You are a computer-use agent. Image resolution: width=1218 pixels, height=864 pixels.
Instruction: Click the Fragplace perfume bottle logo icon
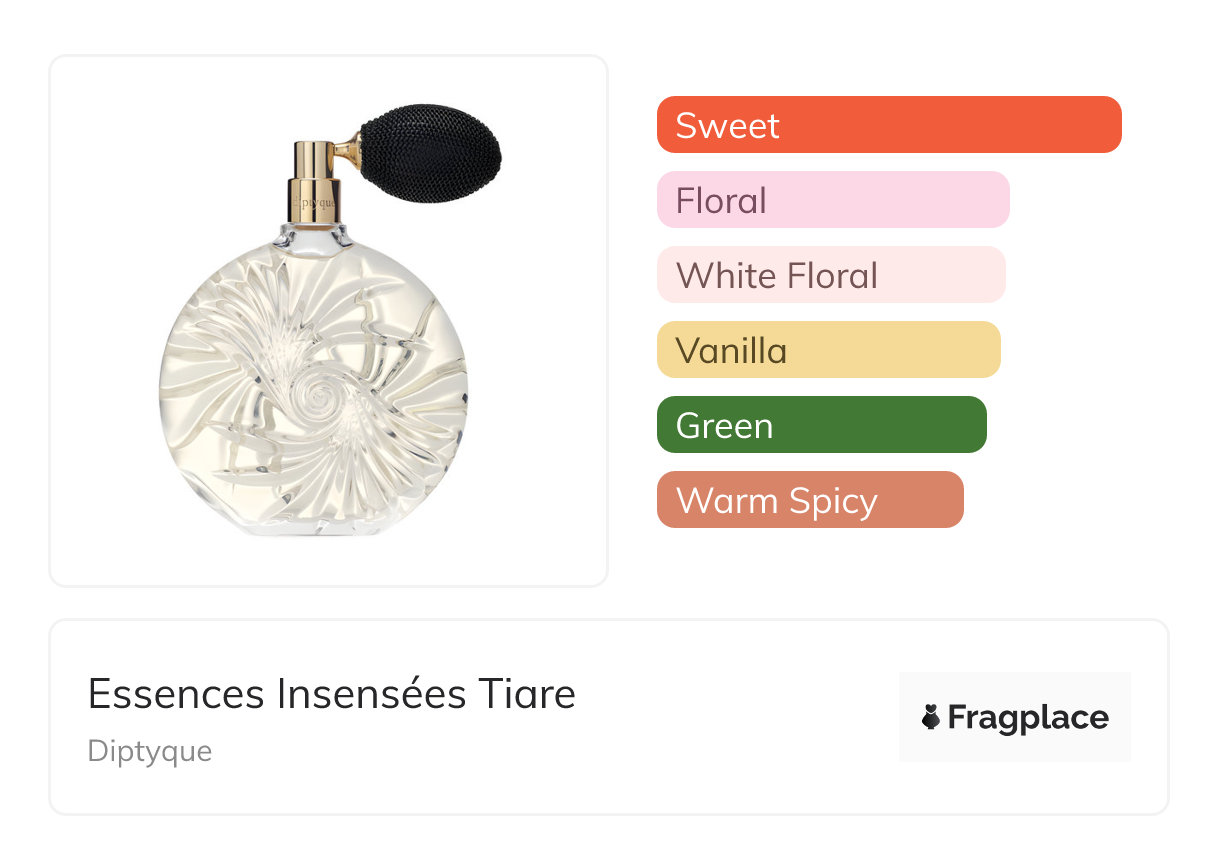931,717
